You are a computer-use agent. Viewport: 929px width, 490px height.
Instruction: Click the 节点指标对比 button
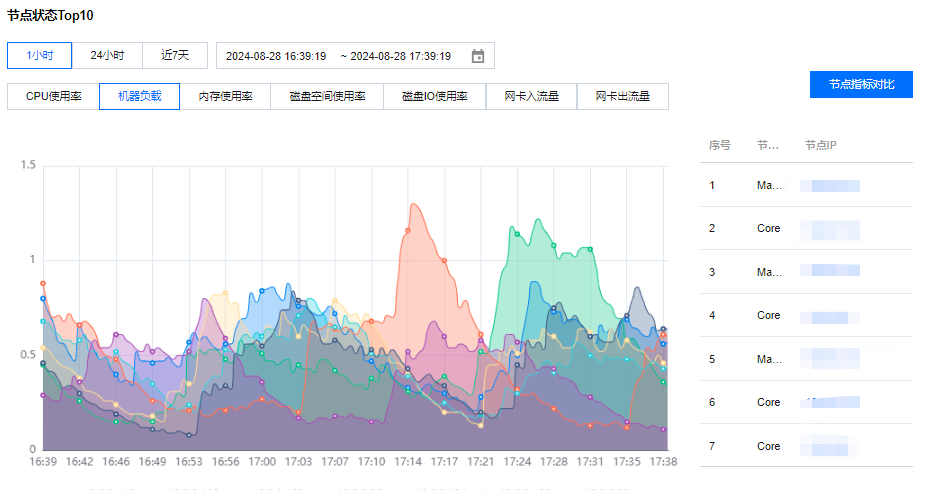(861, 85)
